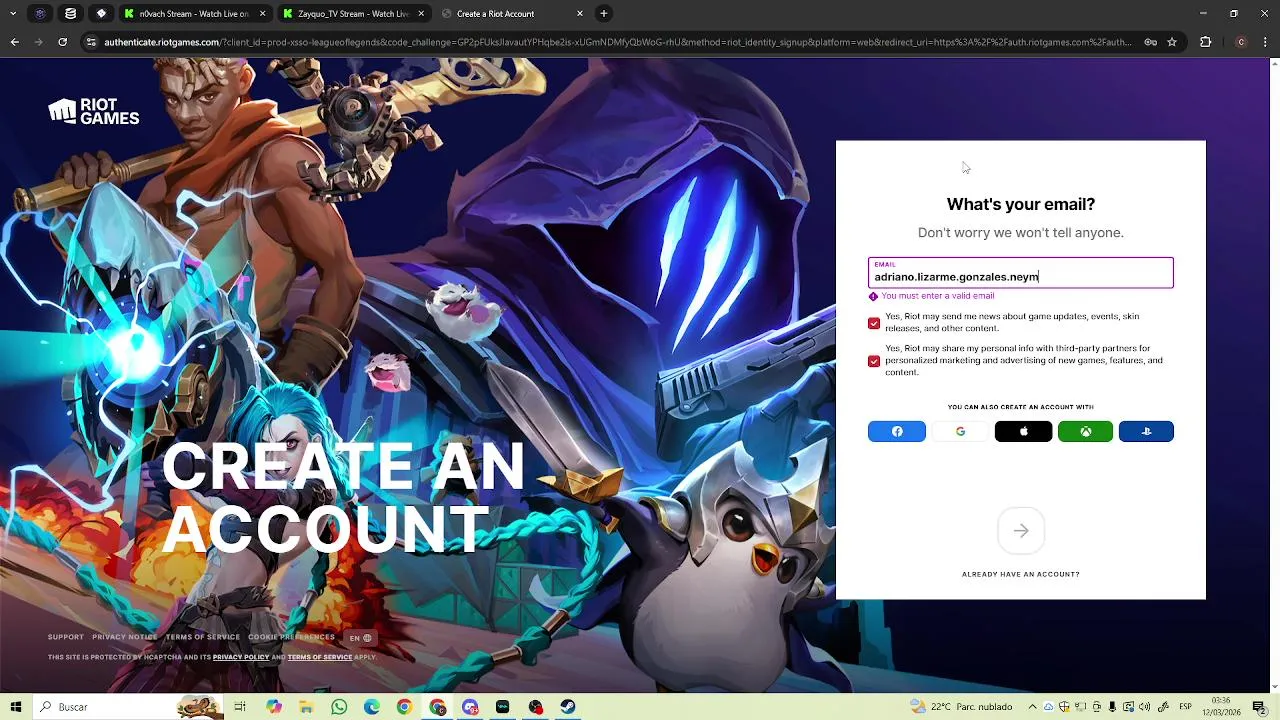Open the weather widget showing 22°C
The width and height of the screenshot is (1280, 720).
tap(964, 707)
